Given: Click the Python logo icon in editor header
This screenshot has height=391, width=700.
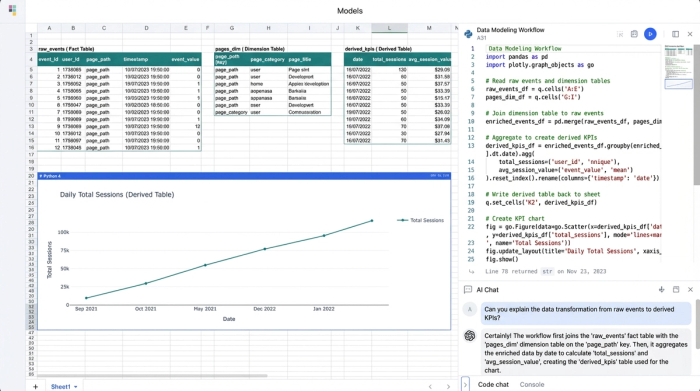Looking at the screenshot, I should [468, 34].
